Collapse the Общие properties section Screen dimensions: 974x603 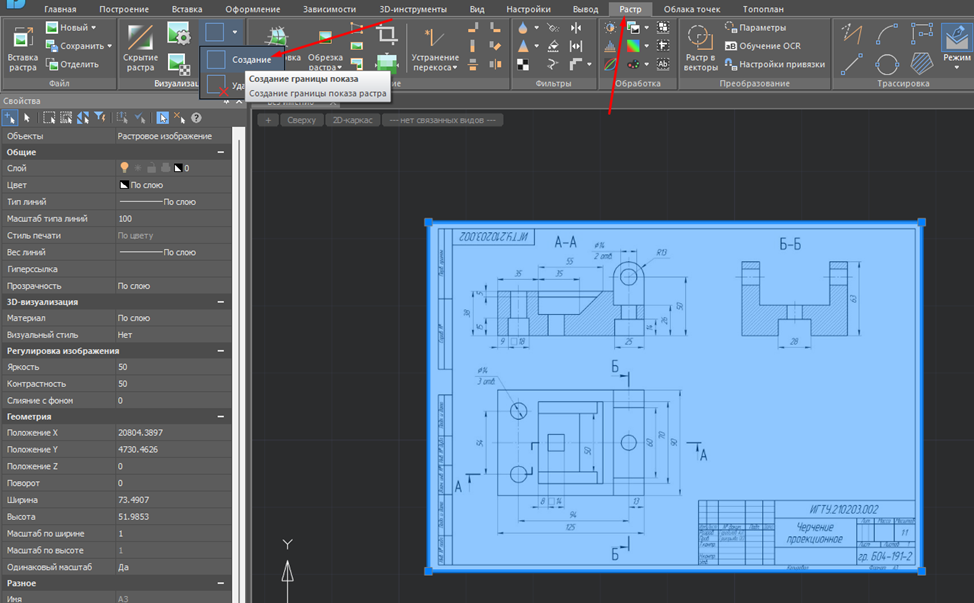220,152
